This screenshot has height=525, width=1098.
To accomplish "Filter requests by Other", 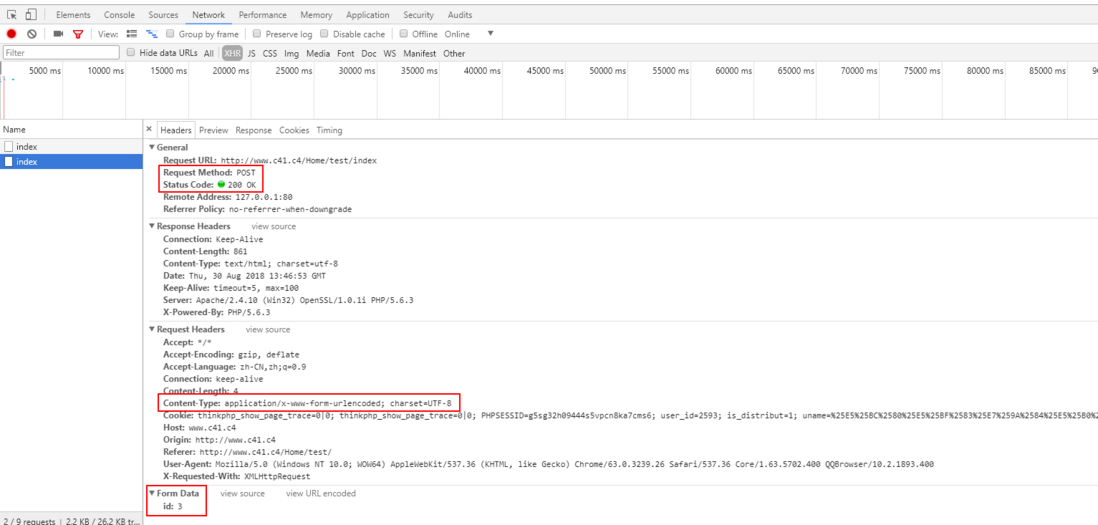I will point(454,53).
